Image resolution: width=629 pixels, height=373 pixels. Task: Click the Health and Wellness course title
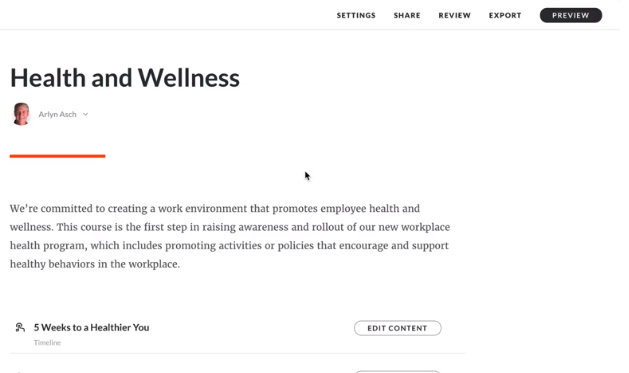tap(125, 78)
